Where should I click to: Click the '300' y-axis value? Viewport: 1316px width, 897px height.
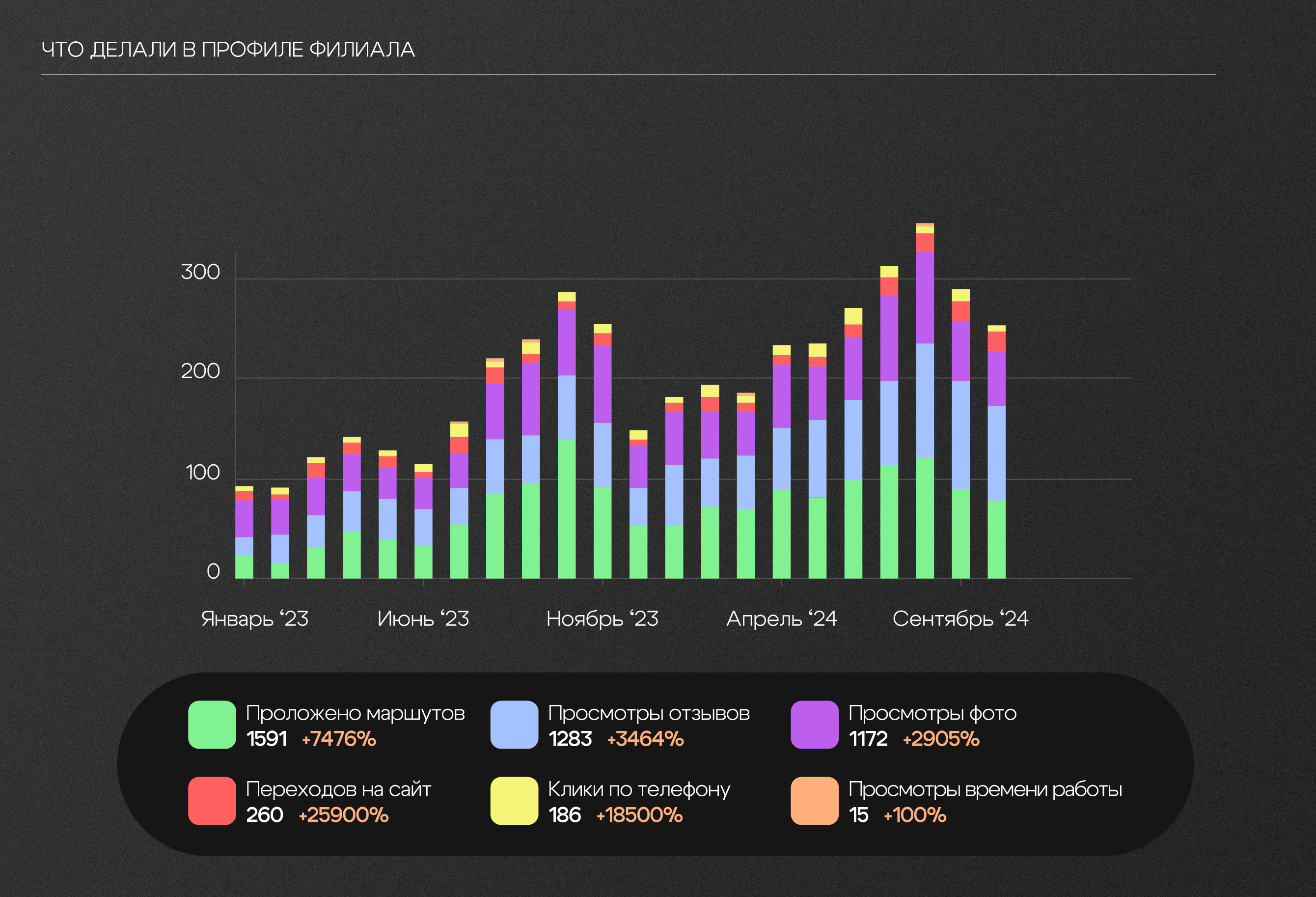[200, 272]
